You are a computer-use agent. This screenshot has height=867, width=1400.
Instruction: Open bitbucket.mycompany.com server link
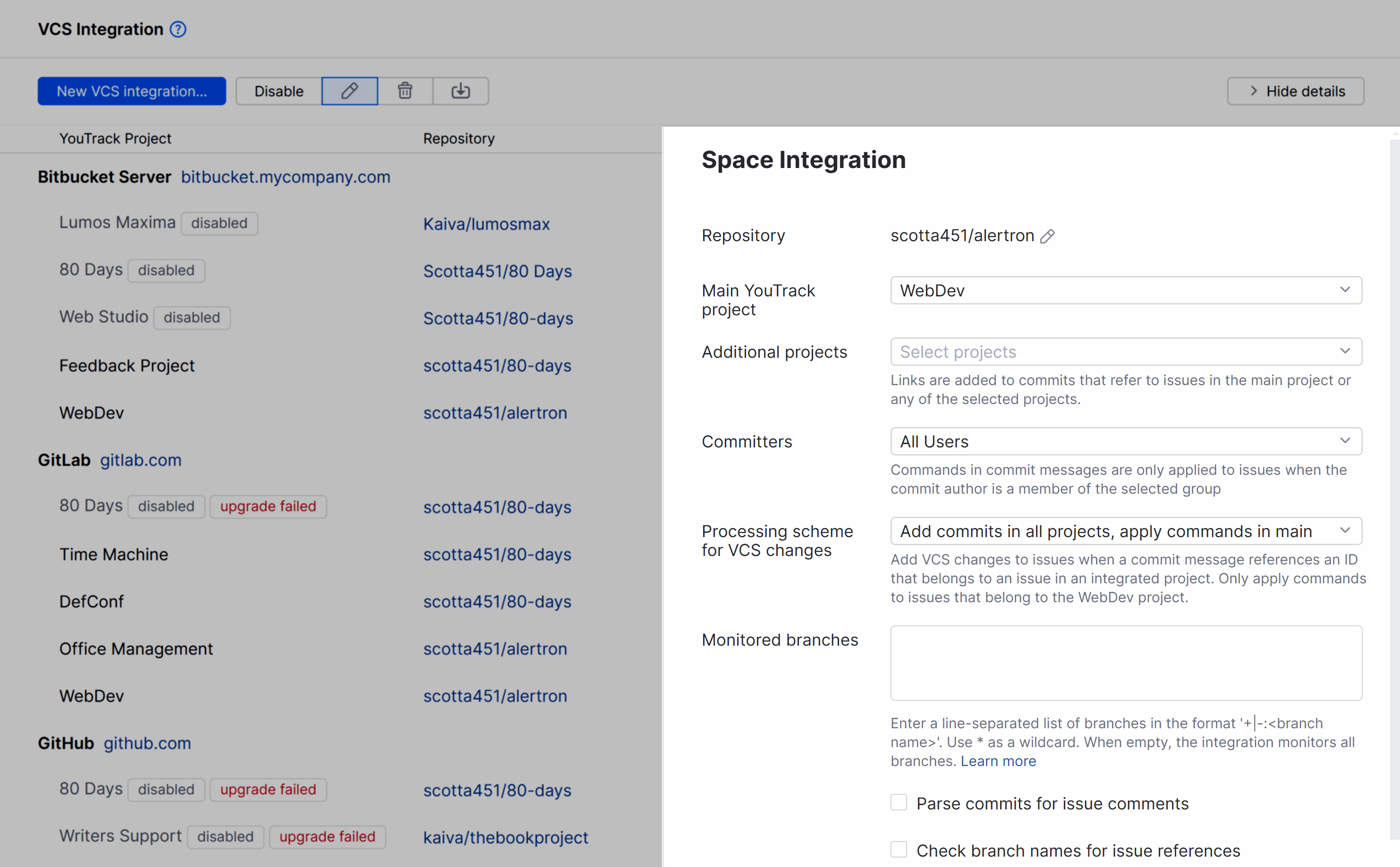(286, 177)
